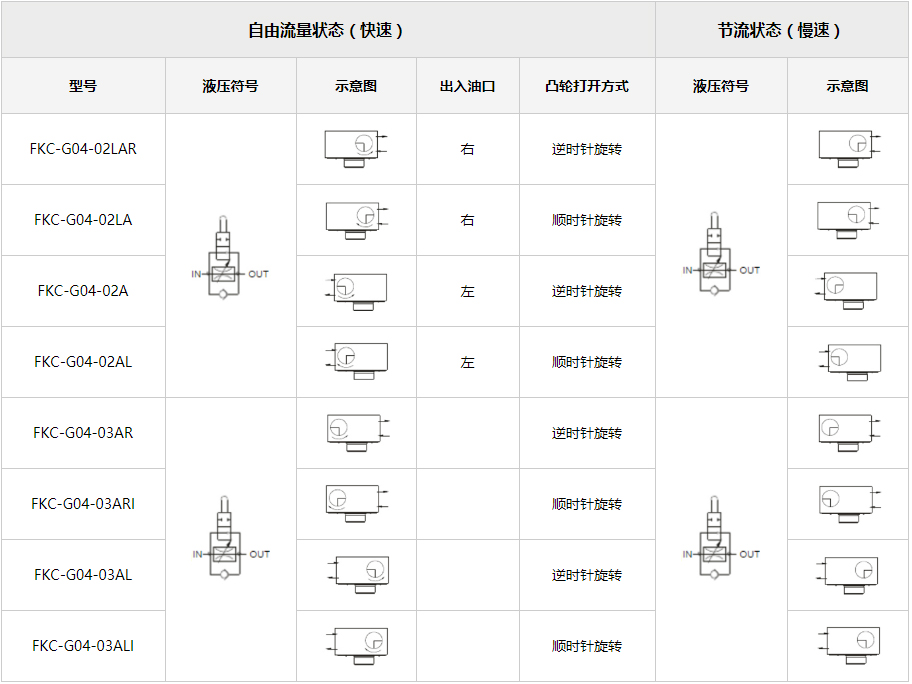Click the throttle-state hydraulic symbol for 02 series
Viewport: 912px width, 684px height.
[720, 254]
